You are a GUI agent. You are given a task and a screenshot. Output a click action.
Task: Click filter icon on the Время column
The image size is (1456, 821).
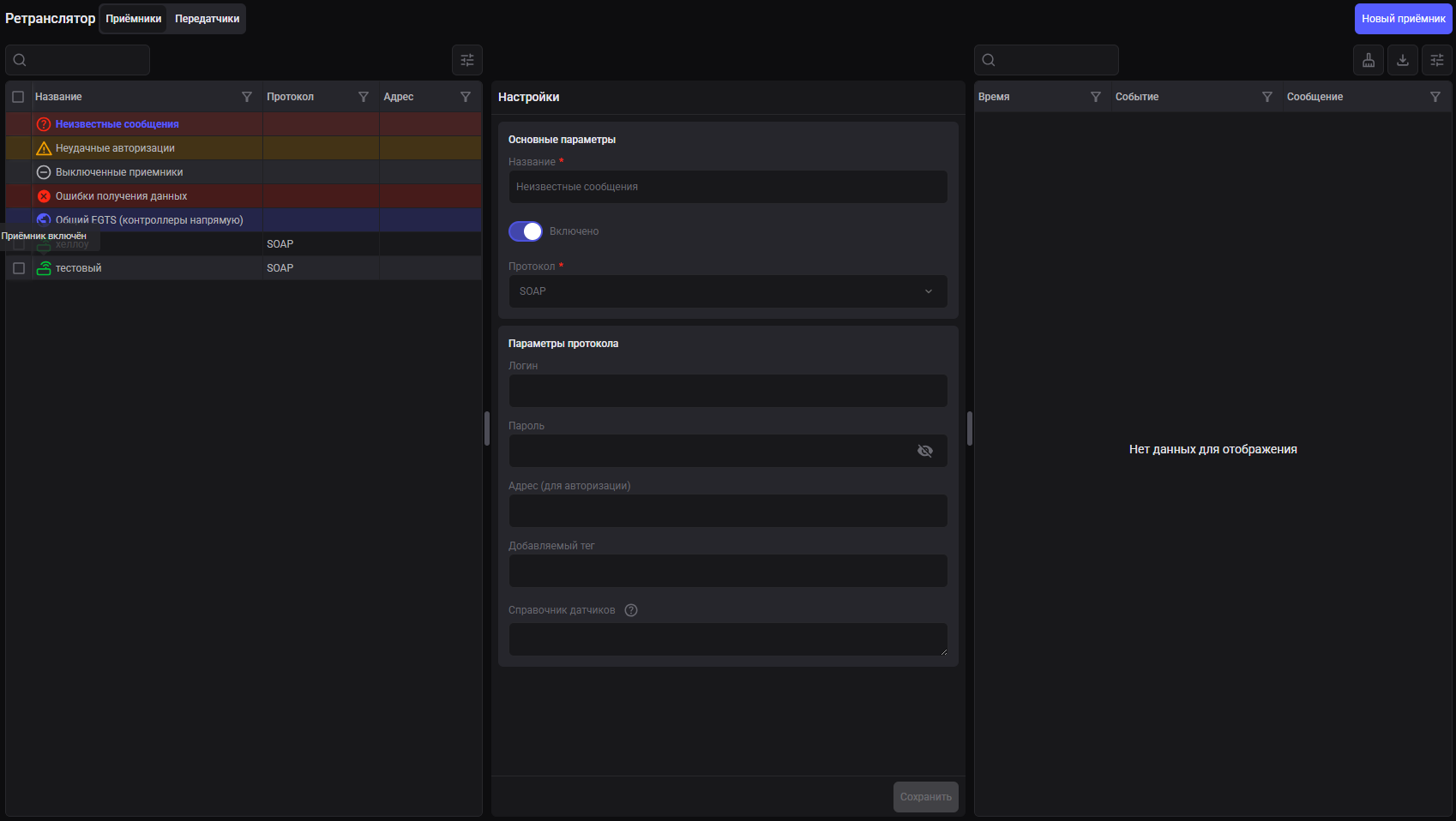(x=1096, y=97)
